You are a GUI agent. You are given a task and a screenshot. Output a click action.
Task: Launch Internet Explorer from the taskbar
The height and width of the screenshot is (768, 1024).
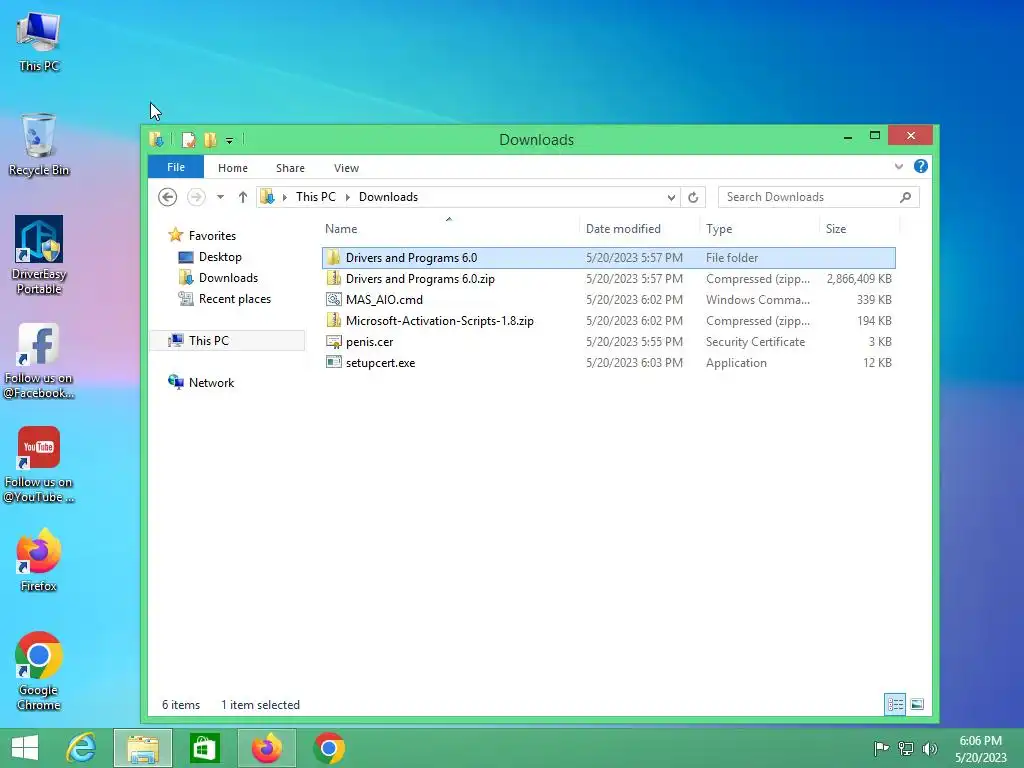point(81,748)
